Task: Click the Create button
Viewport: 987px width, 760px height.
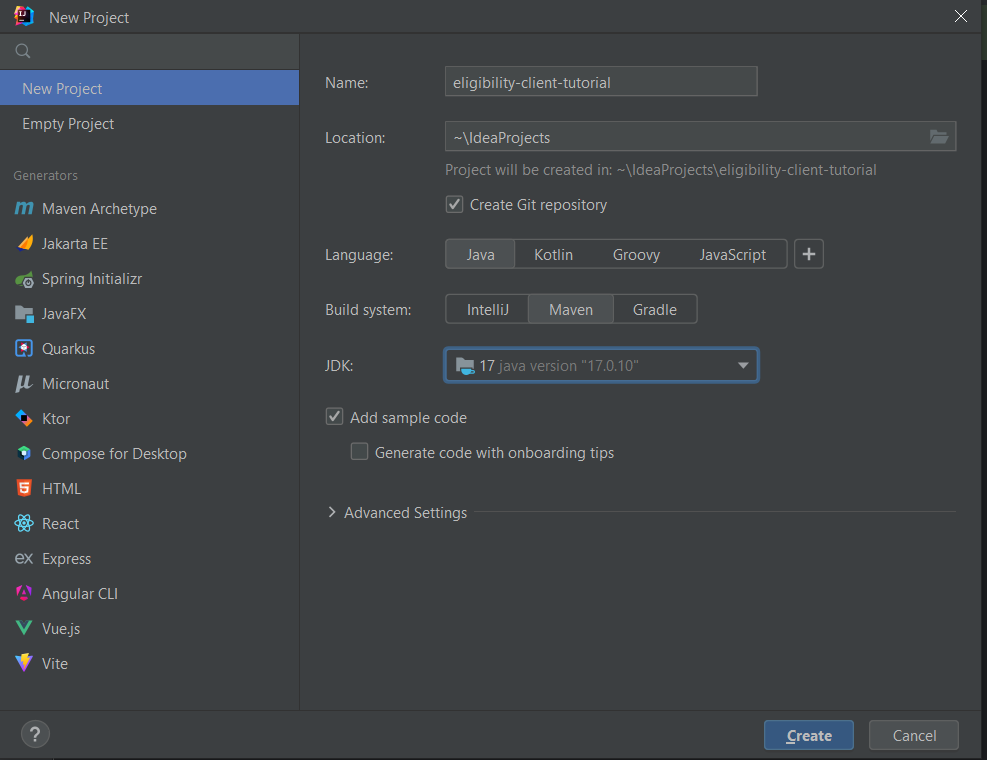Action: (x=808, y=736)
